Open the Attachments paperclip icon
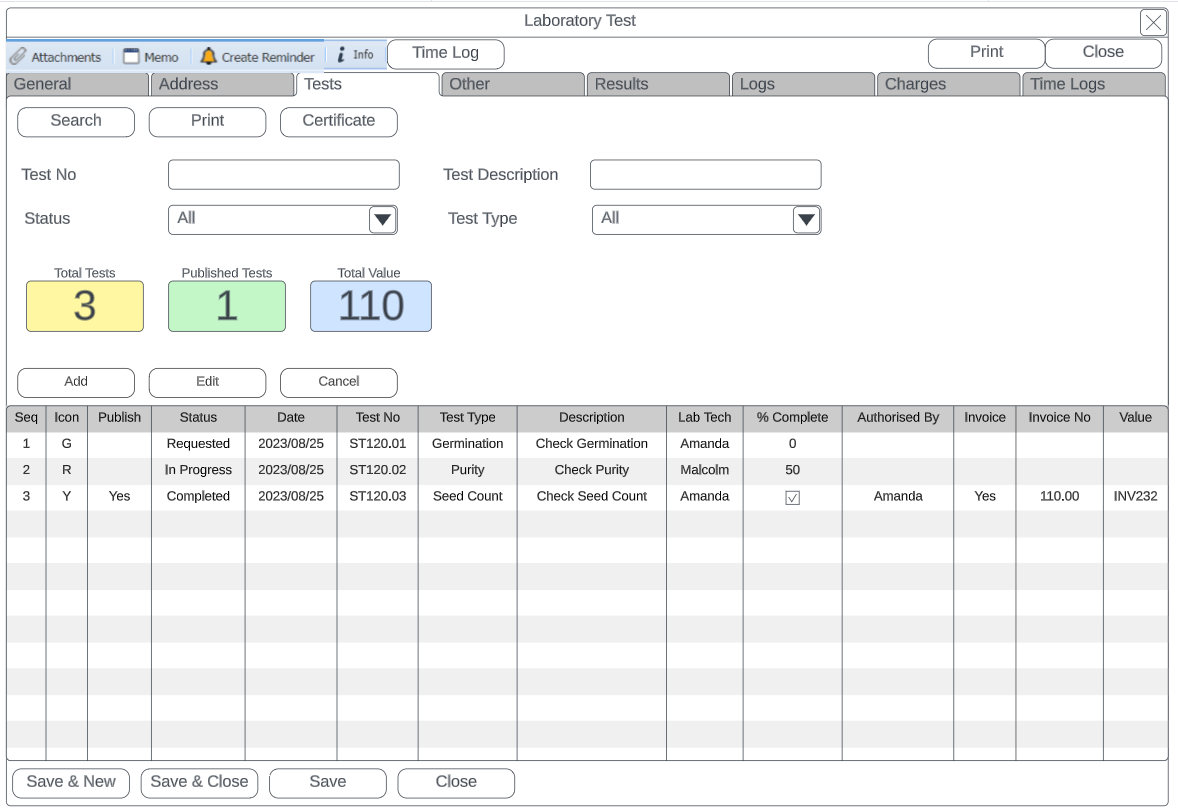Viewport: 1178px width, 810px height. point(18,57)
